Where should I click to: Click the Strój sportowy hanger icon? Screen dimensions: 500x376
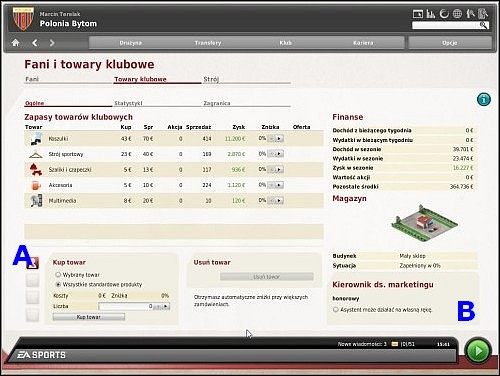pyautogui.click(x=36, y=155)
